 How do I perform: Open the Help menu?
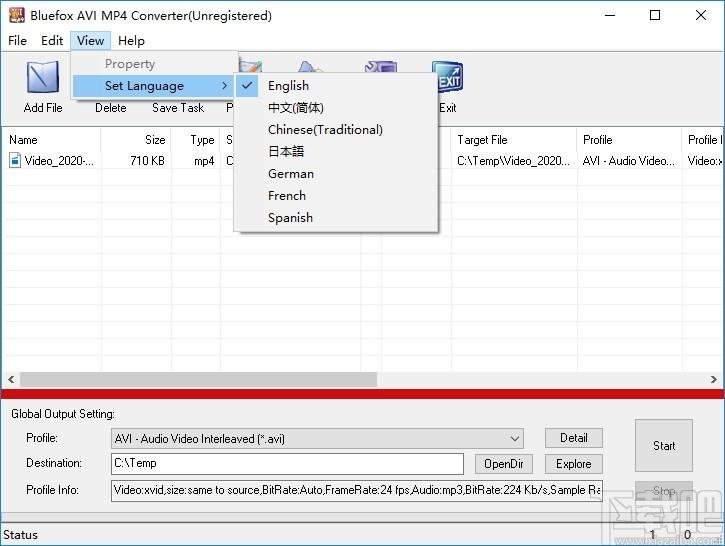coord(131,41)
